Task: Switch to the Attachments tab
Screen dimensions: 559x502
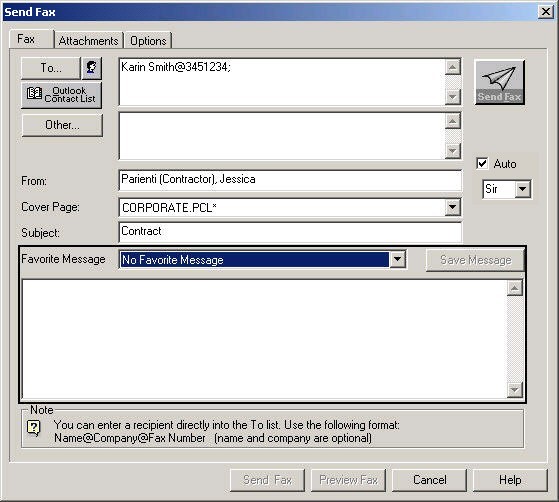Action: tap(88, 41)
